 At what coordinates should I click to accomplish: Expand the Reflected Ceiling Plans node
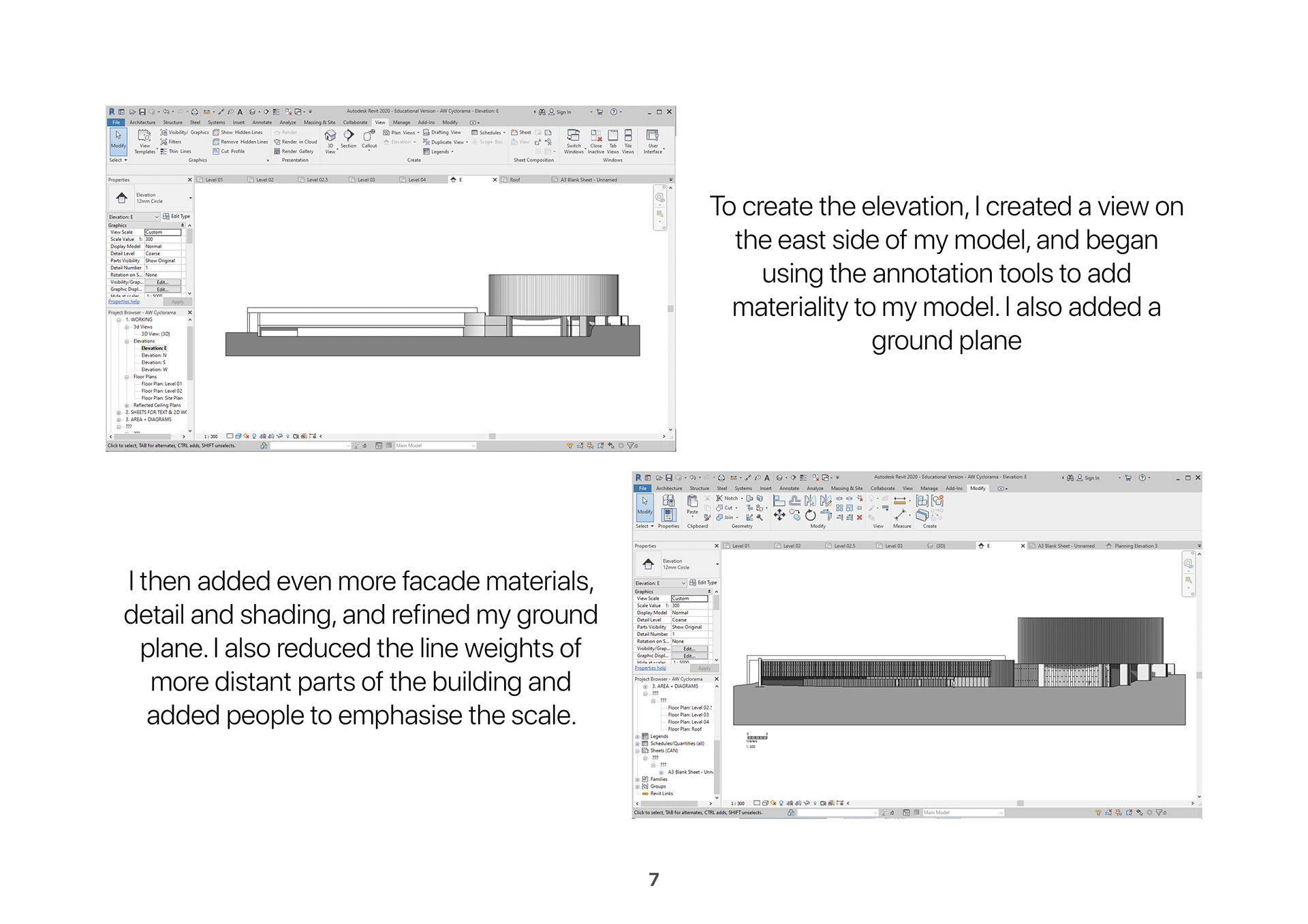coord(127,405)
